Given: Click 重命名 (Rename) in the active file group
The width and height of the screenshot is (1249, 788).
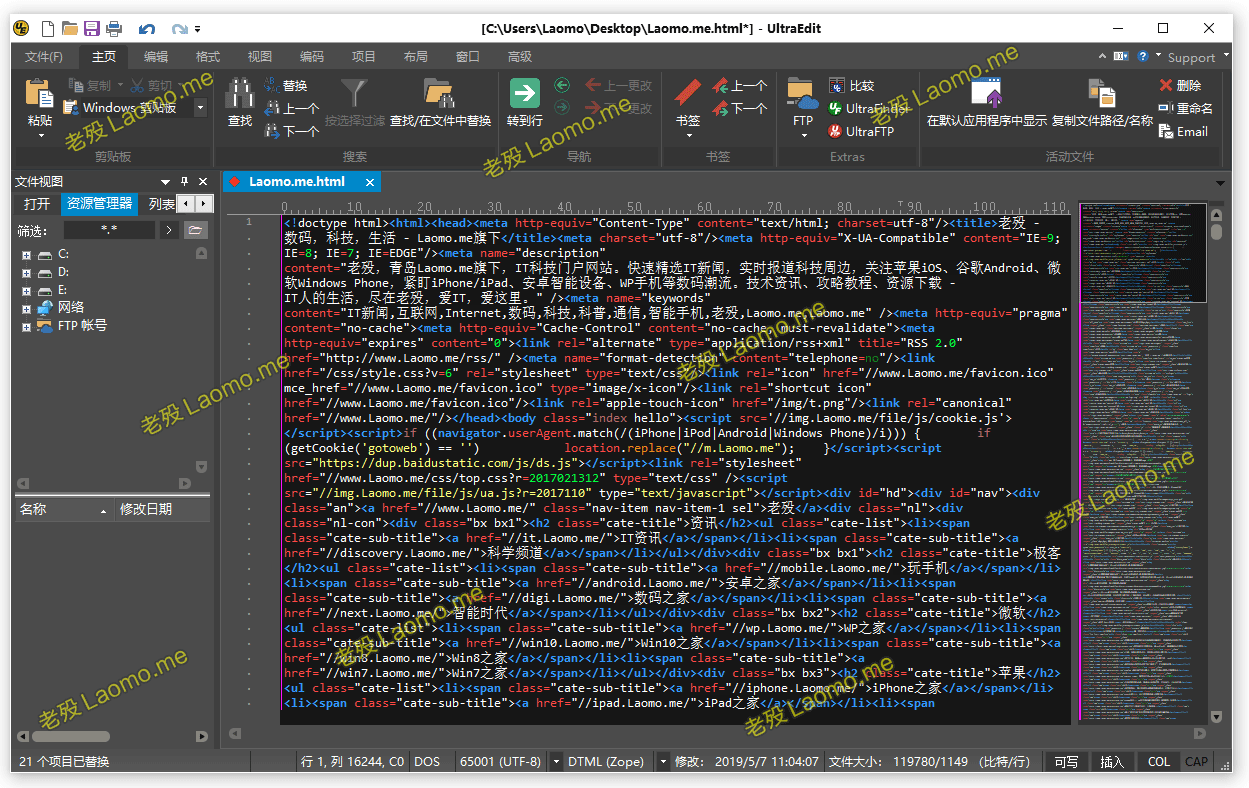Looking at the screenshot, I should (1186, 108).
